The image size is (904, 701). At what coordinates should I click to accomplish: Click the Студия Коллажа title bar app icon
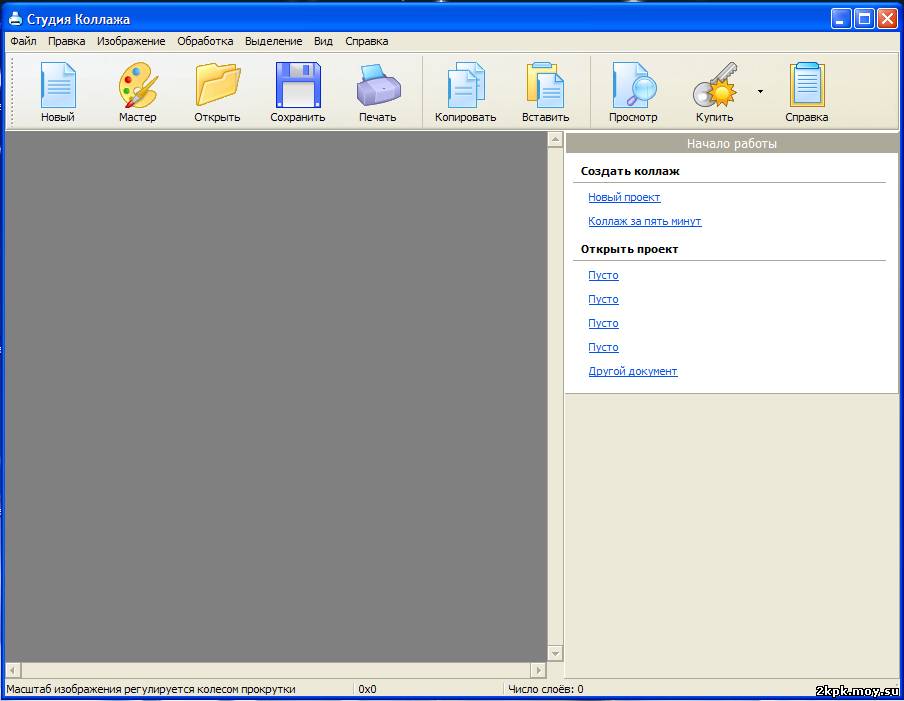point(15,19)
